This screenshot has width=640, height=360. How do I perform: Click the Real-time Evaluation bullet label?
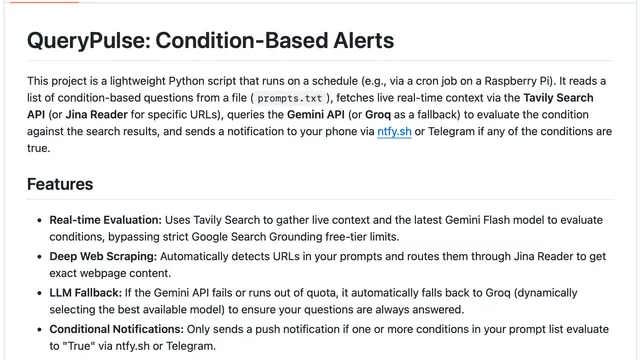point(106,220)
